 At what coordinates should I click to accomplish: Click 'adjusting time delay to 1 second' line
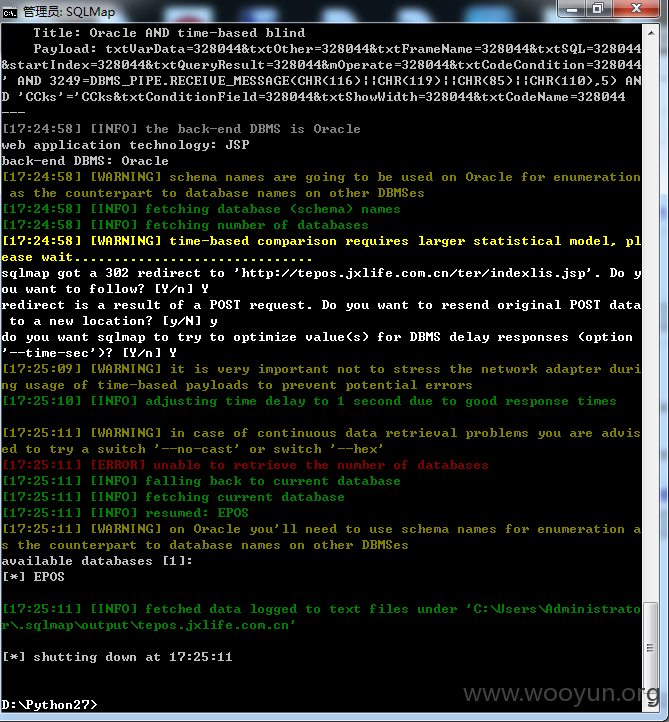[309, 401]
